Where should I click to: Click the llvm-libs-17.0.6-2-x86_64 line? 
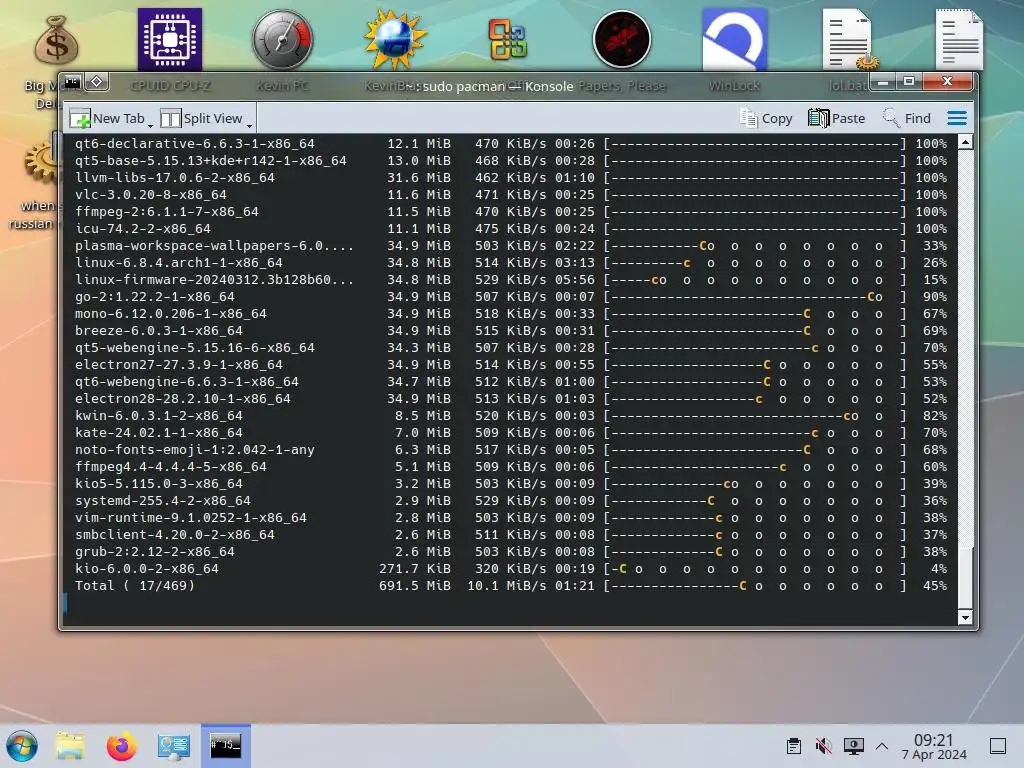pyautogui.click(x=510, y=178)
